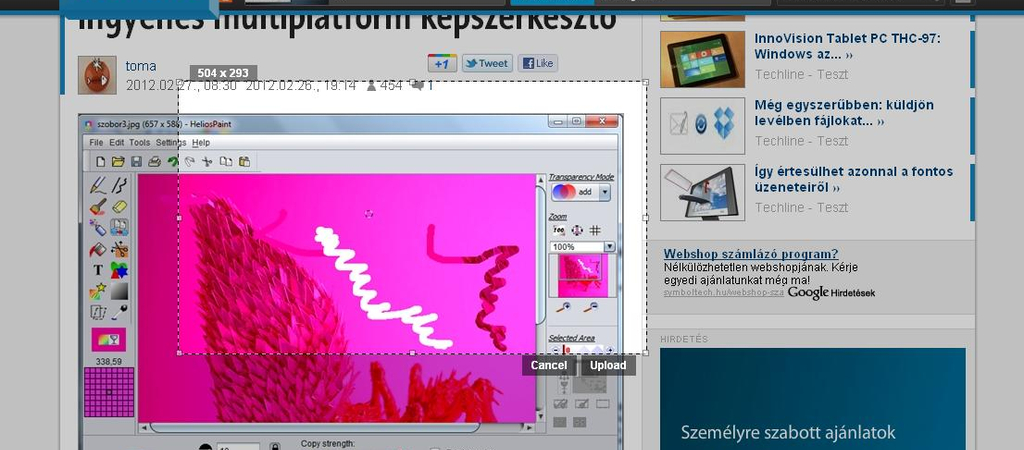Select the Paintbrush tool
The image size is (1024, 450).
click(98, 206)
